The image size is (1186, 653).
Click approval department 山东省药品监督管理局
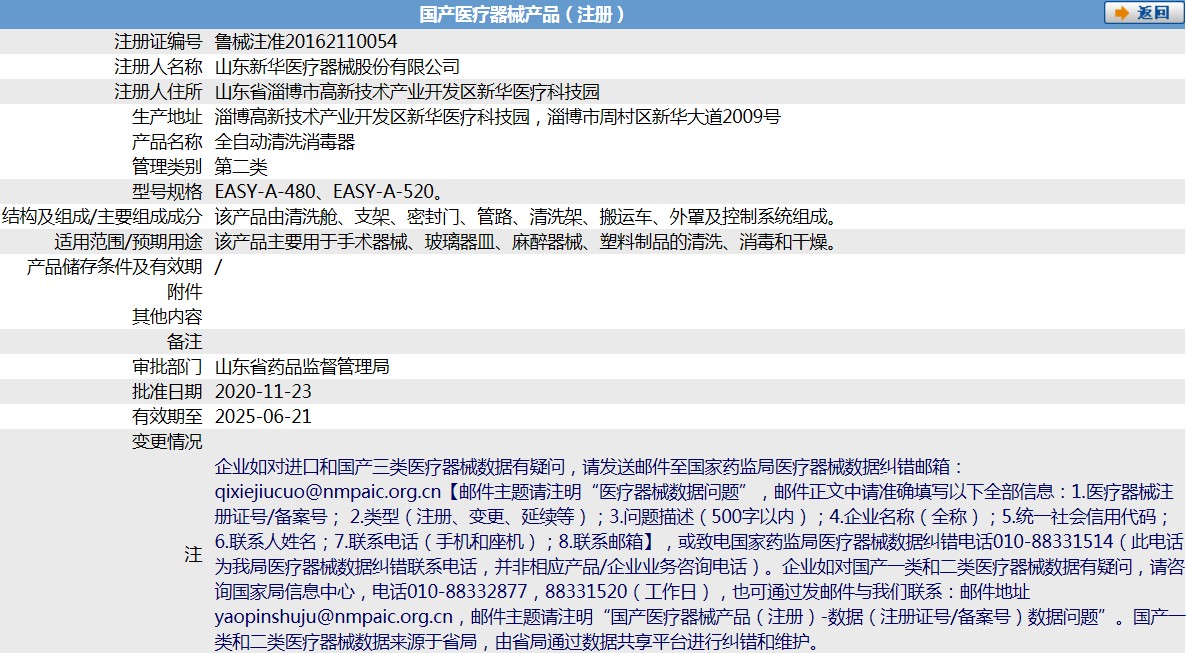click(x=302, y=367)
